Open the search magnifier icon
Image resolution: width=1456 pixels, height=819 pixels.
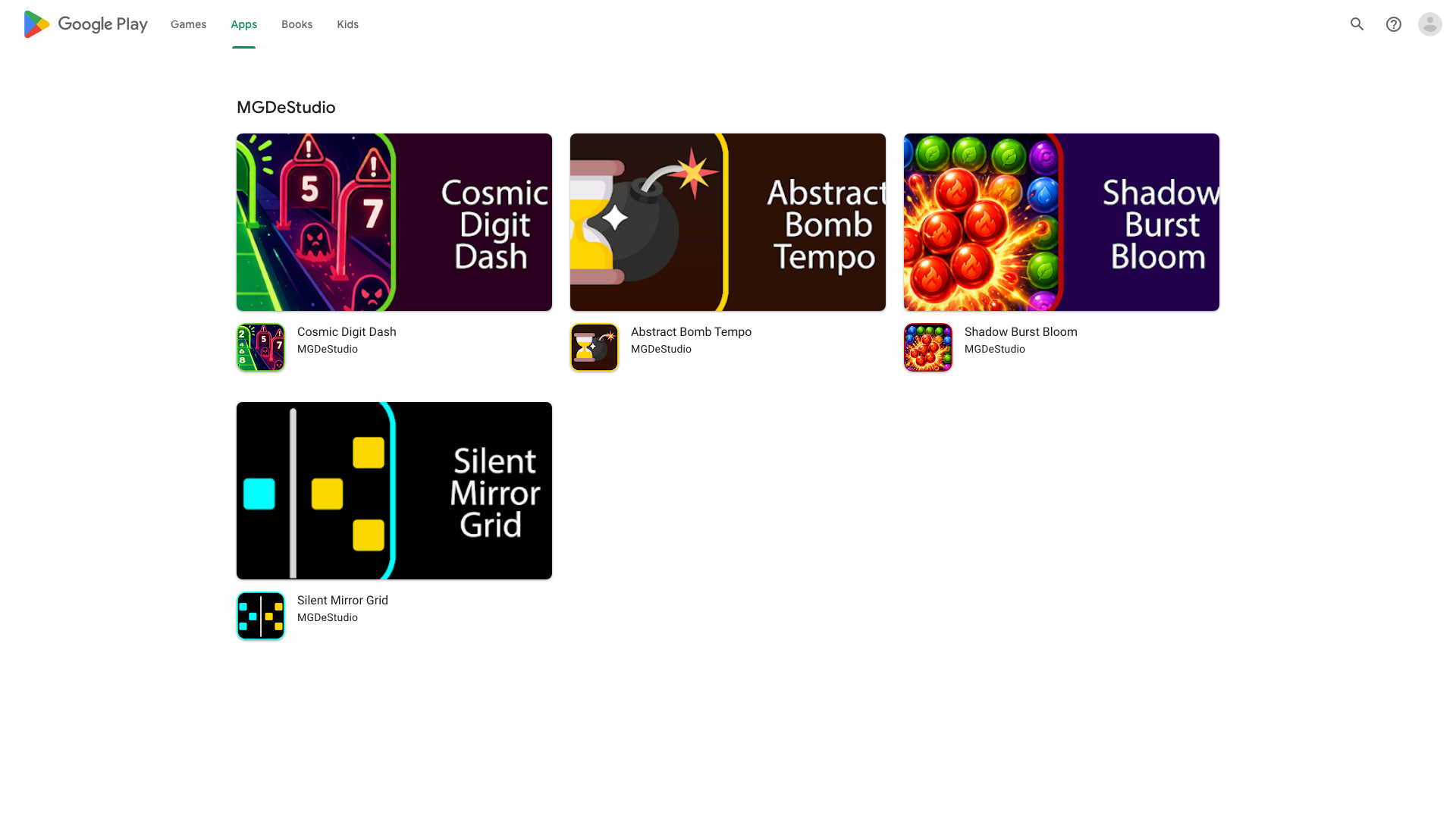(1357, 24)
